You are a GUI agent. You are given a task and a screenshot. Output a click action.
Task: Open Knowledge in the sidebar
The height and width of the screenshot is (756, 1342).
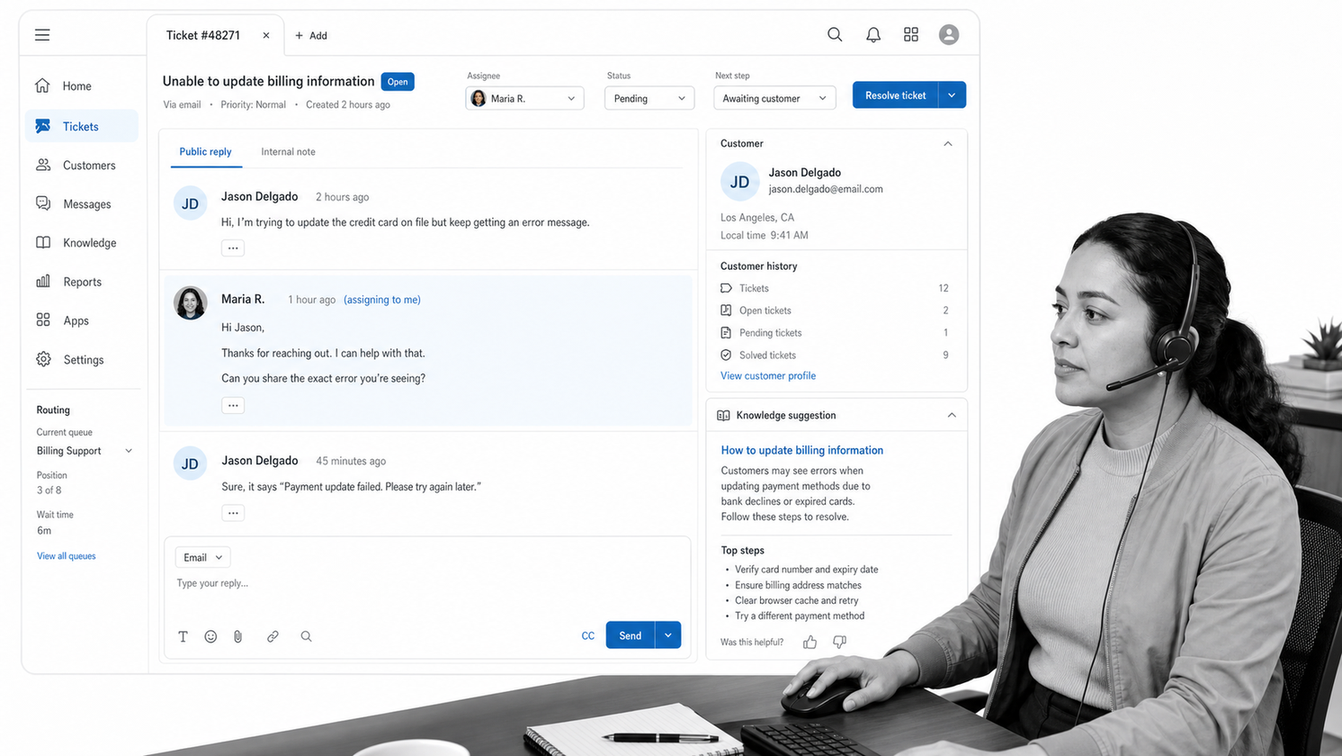click(x=82, y=243)
